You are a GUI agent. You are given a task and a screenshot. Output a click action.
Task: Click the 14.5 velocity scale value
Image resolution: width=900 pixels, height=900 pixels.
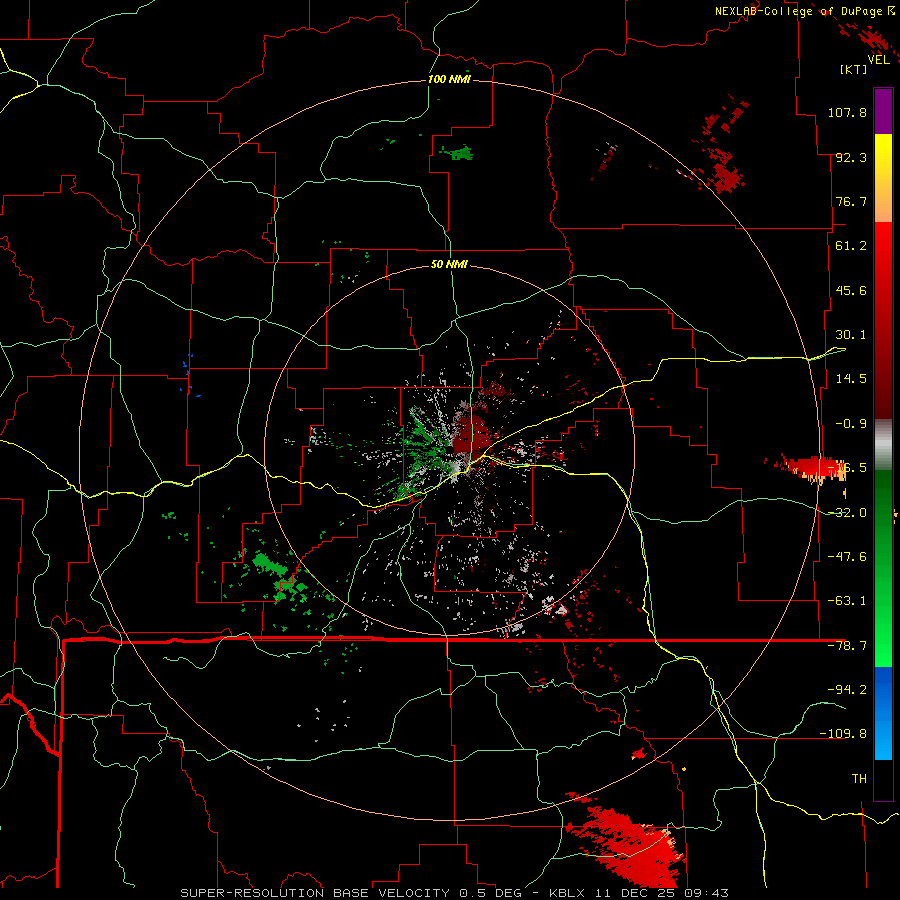coord(851,379)
